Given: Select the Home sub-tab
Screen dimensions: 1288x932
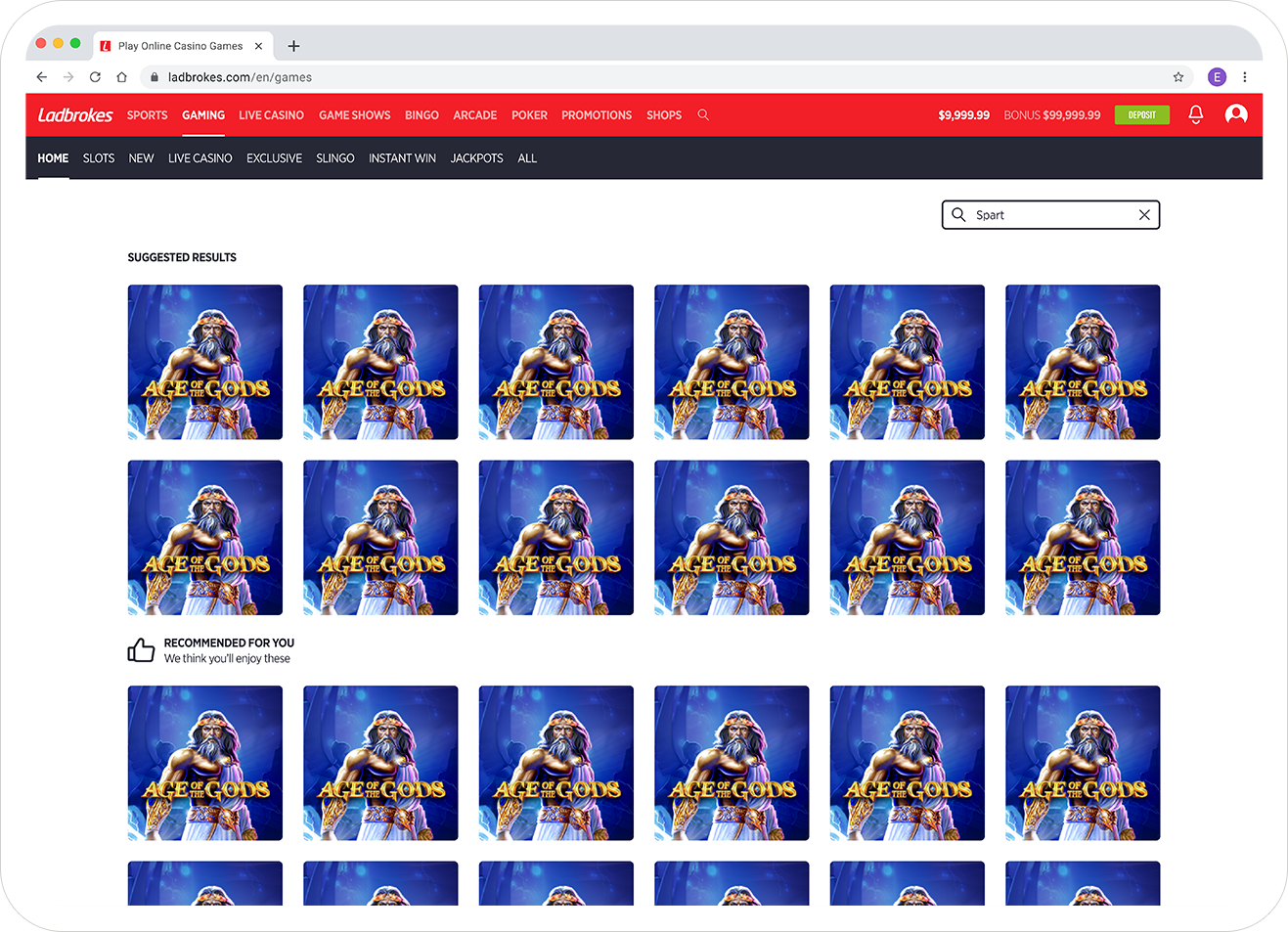Looking at the screenshot, I should (x=53, y=158).
